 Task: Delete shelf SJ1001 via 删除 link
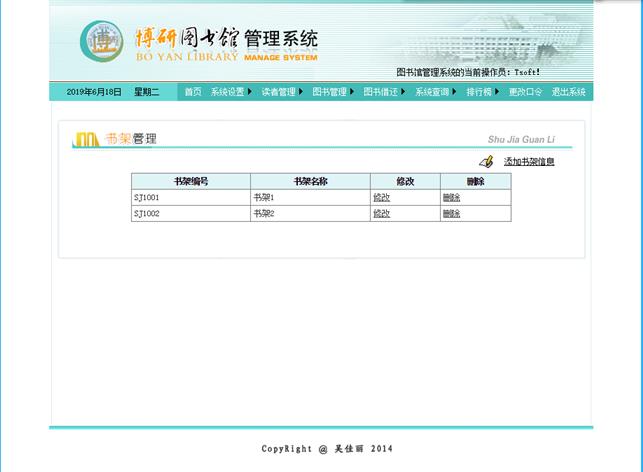point(451,198)
